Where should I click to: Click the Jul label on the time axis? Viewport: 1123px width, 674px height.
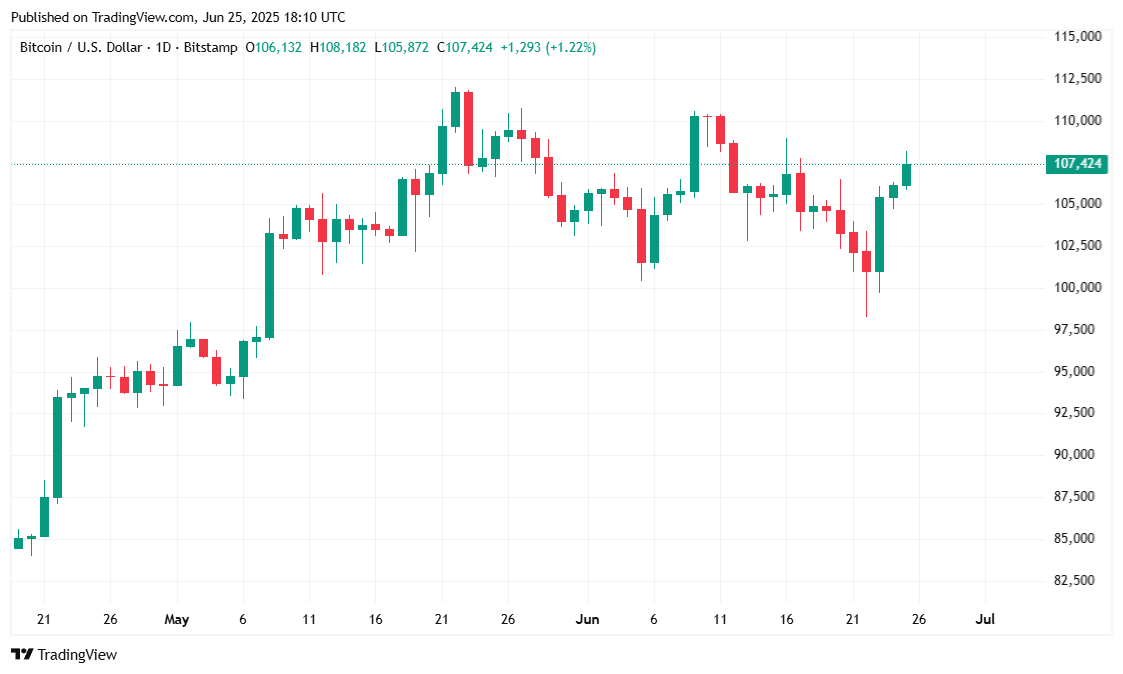[985, 620]
